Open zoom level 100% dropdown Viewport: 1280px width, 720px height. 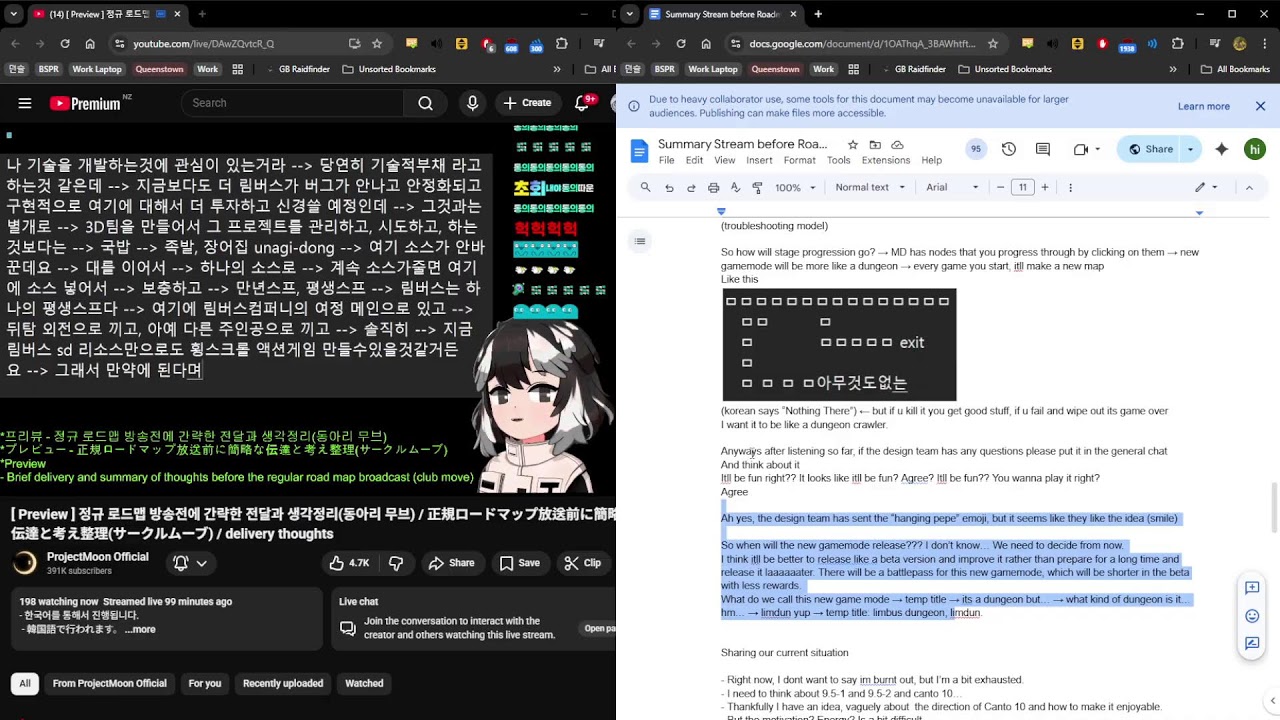click(796, 187)
